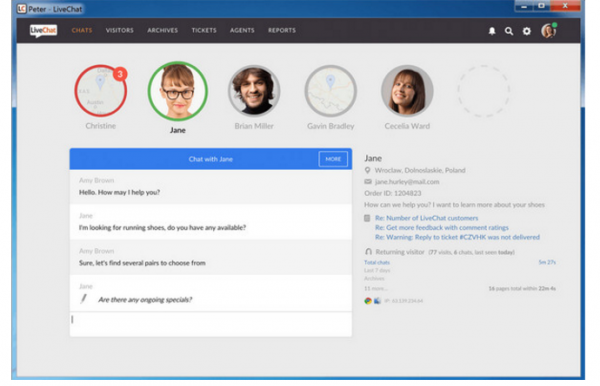
Task: Open 'Re: Get more feedback with comment ratings' link
Action: (442, 228)
